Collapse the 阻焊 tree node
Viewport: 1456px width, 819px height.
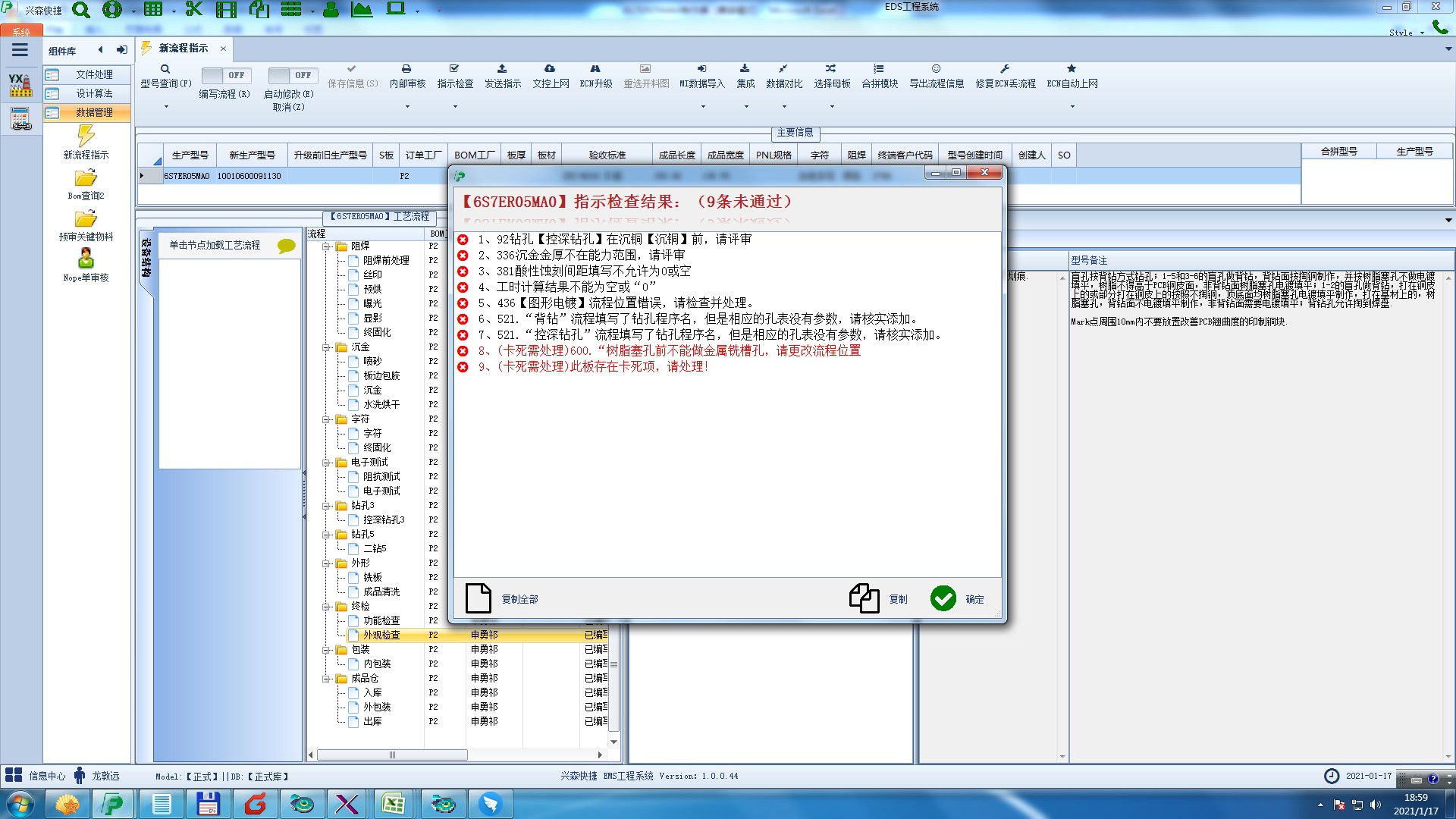click(327, 246)
